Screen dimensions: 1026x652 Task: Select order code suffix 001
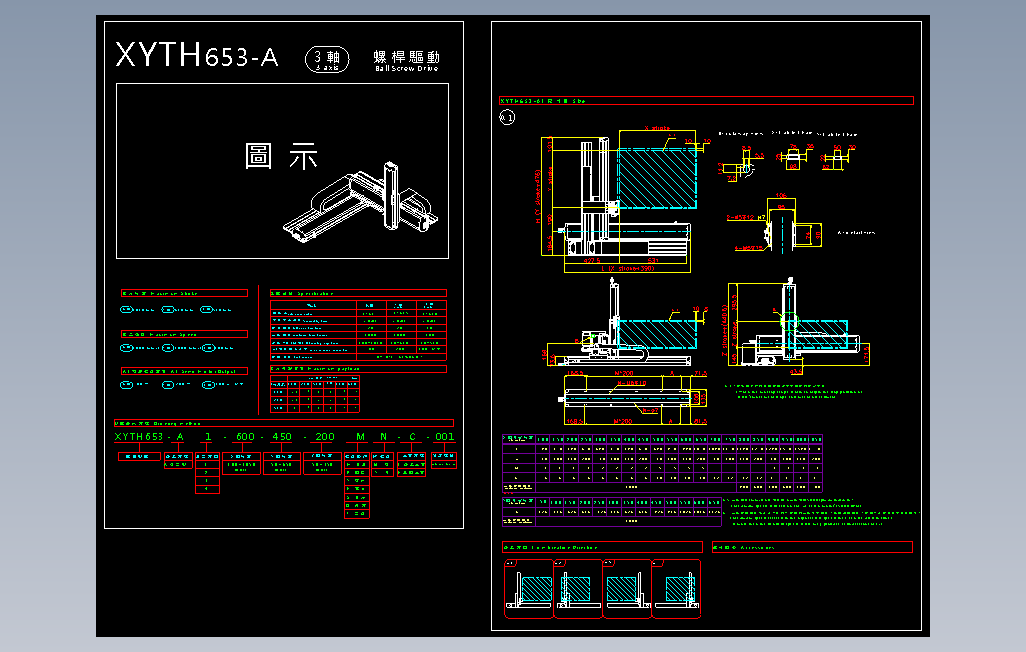[445, 437]
